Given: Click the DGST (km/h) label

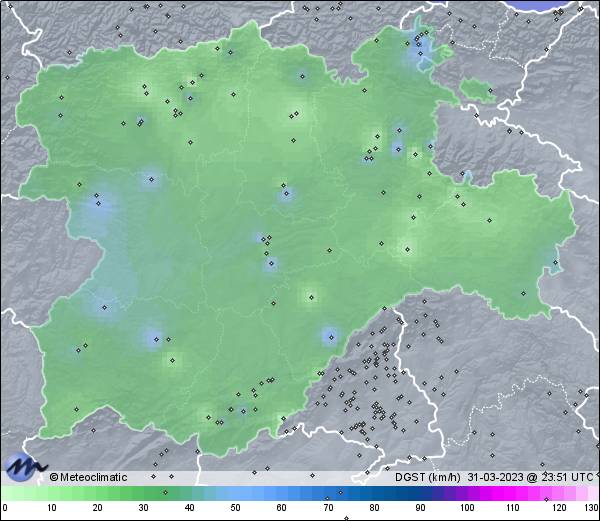Looking at the screenshot, I should pyautogui.click(x=427, y=477).
